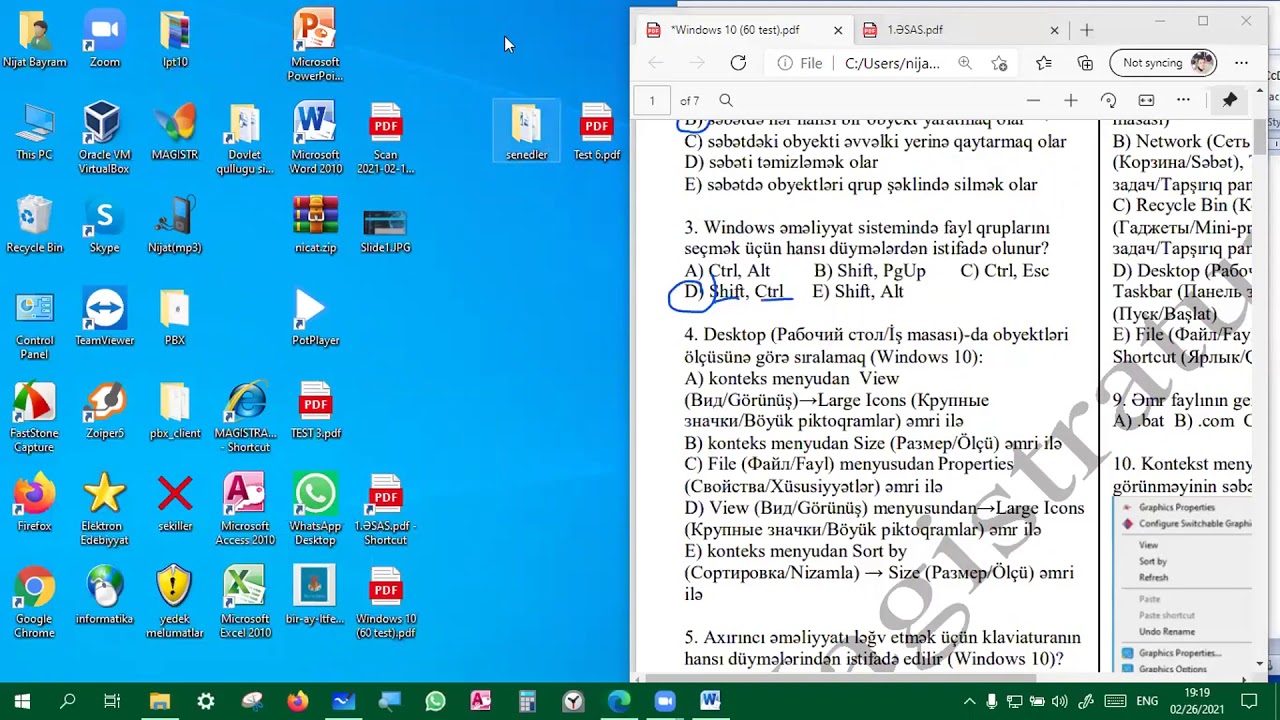Click the PDF search magnifier icon
The height and width of the screenshot is (720, 1280).
(x=726, y=100)
